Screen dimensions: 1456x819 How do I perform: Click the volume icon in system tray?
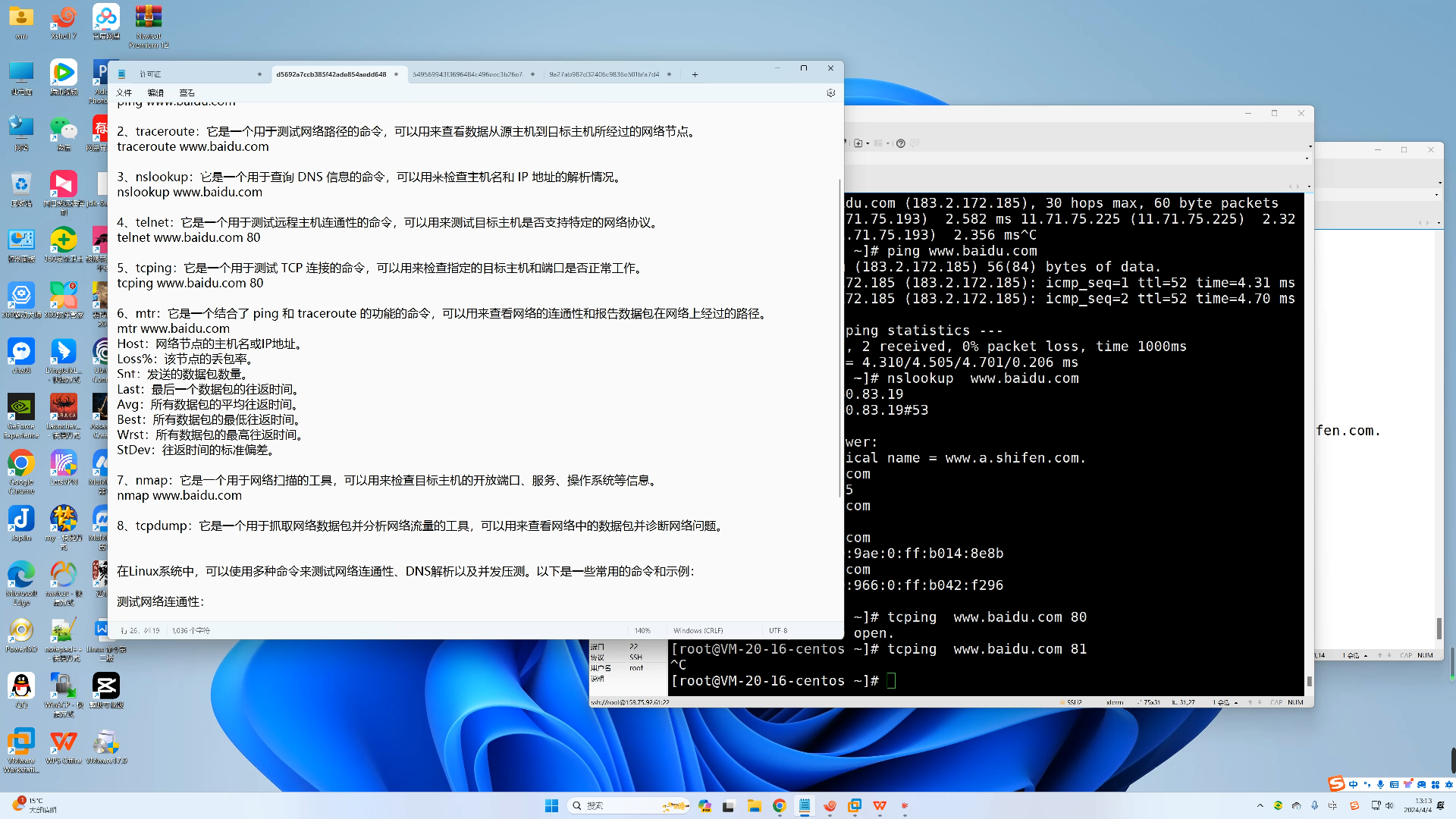1389,805
